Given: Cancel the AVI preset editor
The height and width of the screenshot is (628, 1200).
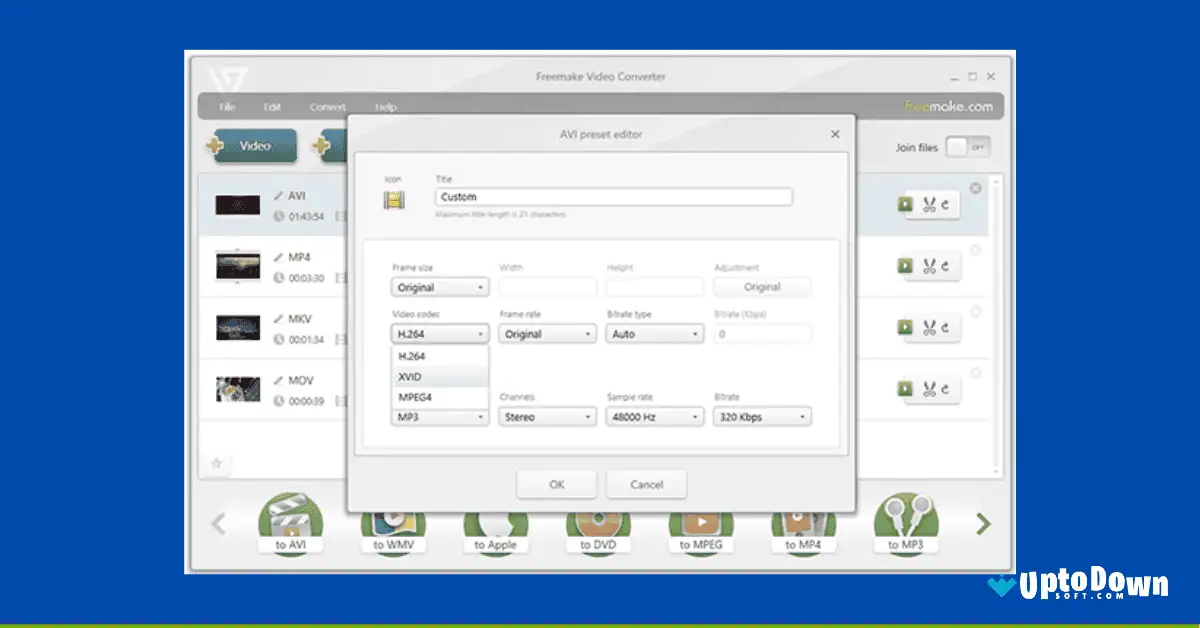Looking at the screenshot, I should pyautogui.click(x=645, y=484).
